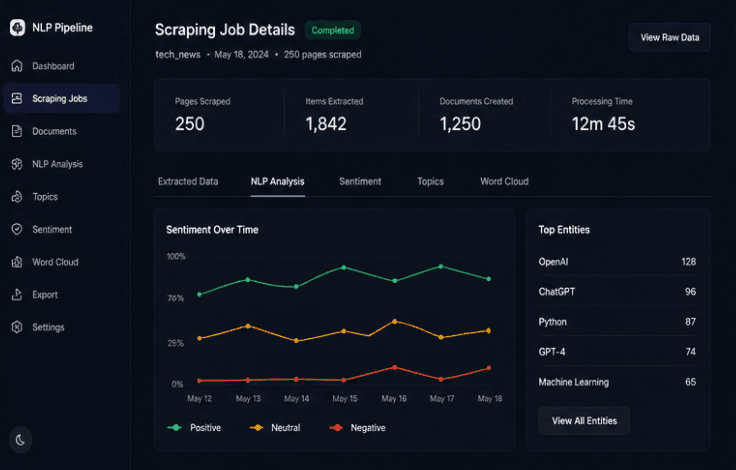
Task: Click the Export upload icon
Action: (17, 294)
